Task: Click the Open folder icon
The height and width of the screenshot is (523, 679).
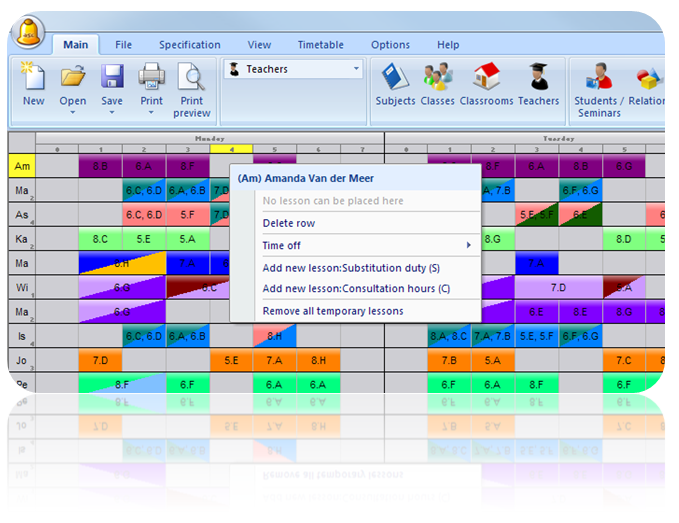Action: click(73, 78)
